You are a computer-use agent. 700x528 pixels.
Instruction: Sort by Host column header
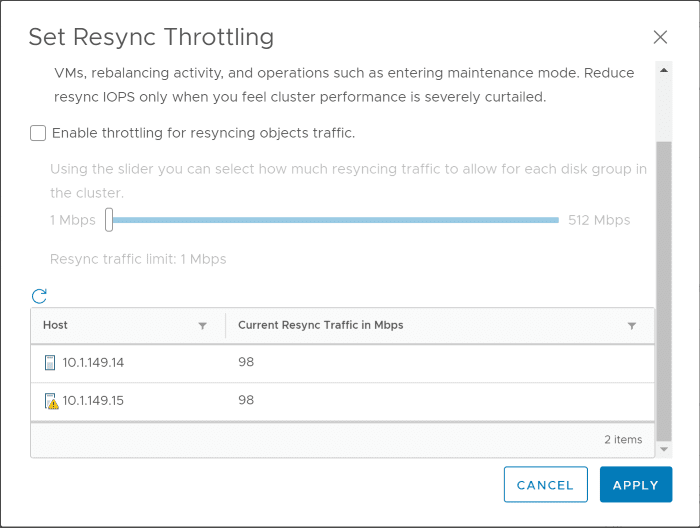pyautogui.click(x=55, y=325)
